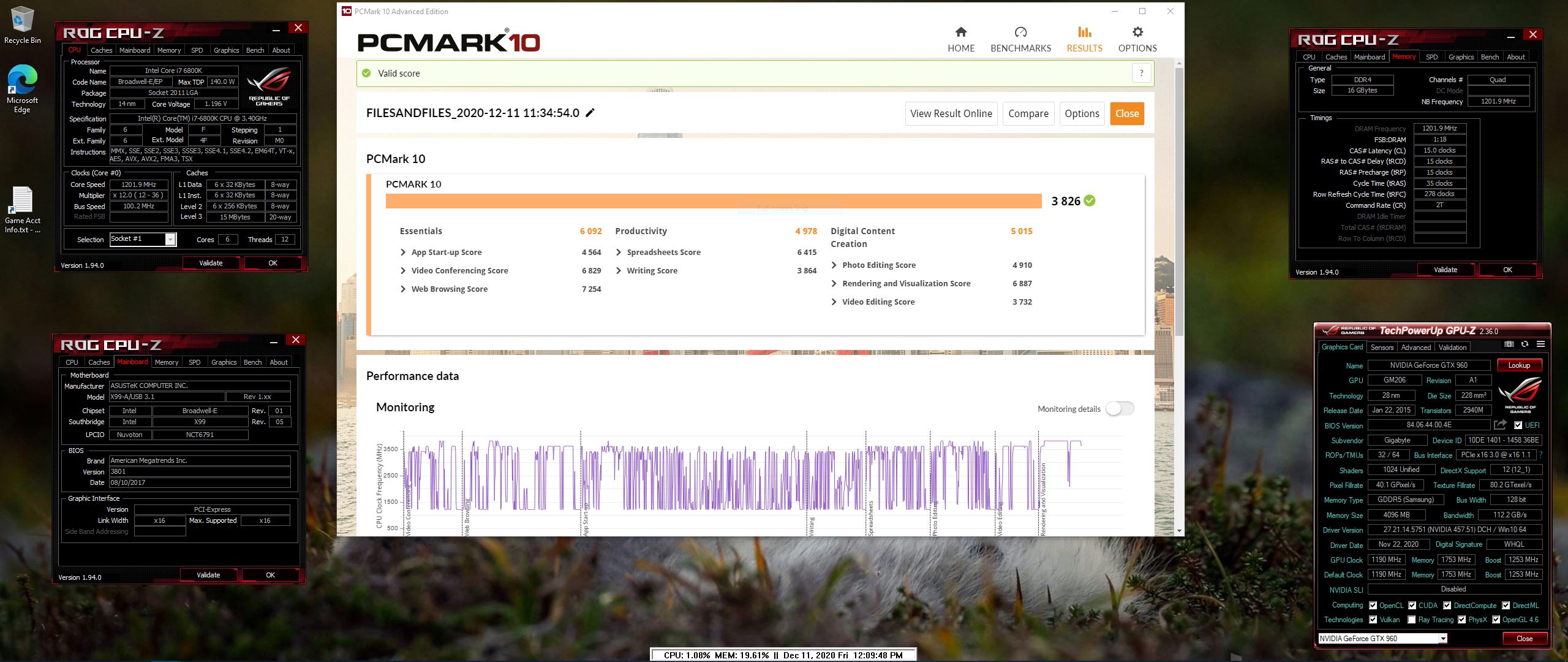The height and width of the screenshot is (662, 1568).
Task: Toggle the Ray Tracing checkbox
Action: 1412,620
